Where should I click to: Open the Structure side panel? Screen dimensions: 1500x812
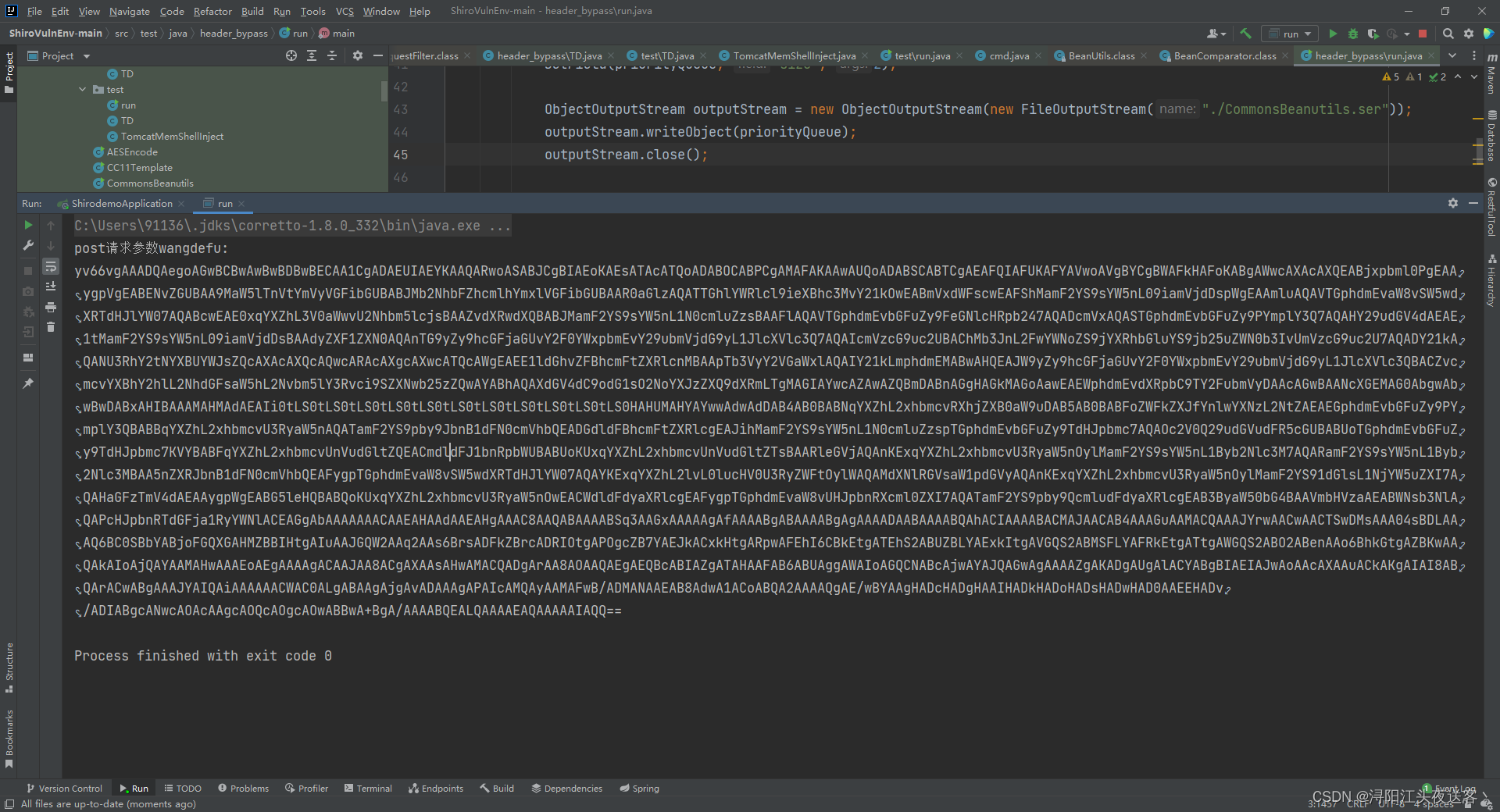(x=9, y=668)
